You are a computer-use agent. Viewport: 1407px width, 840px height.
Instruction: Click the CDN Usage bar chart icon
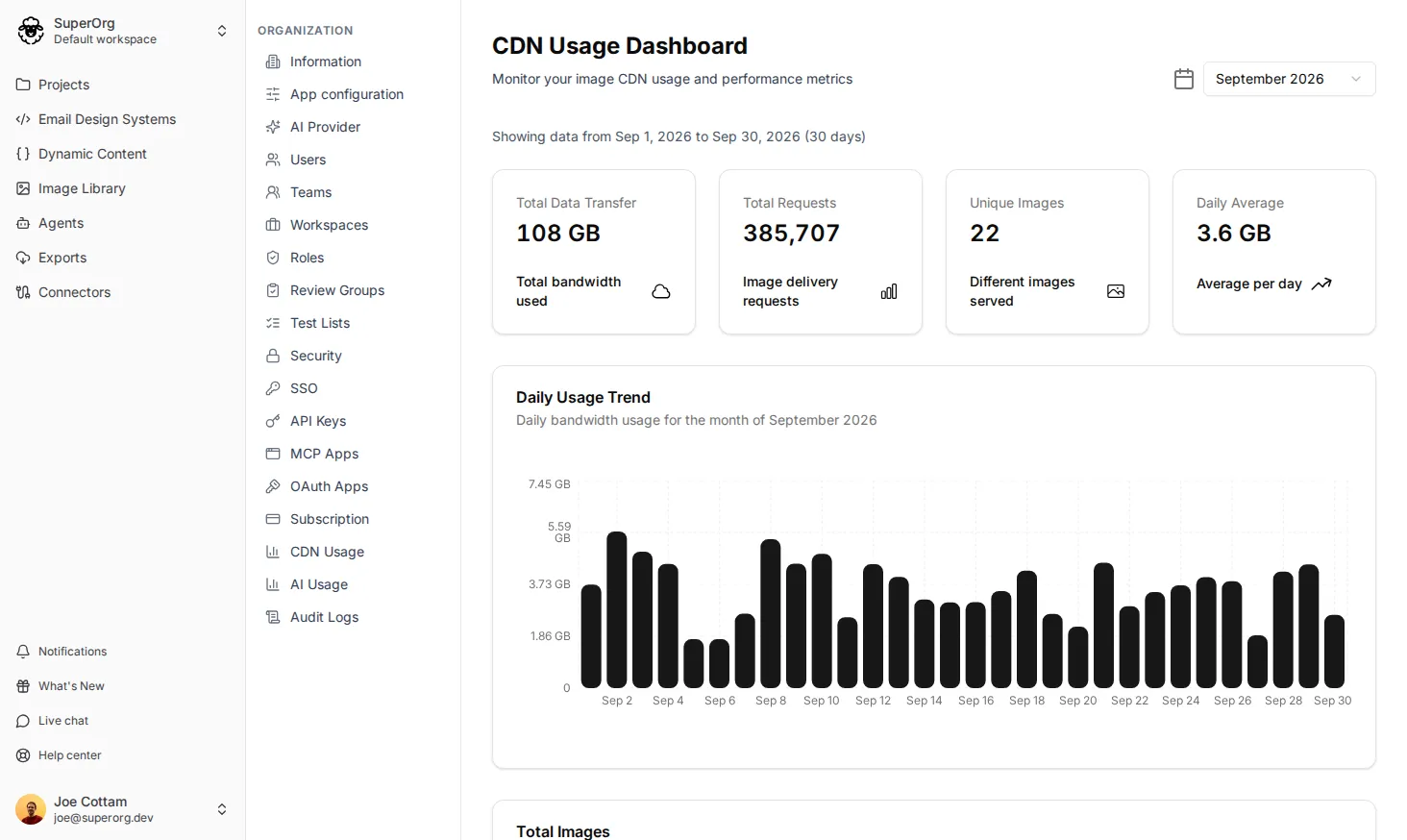[273, 552]
